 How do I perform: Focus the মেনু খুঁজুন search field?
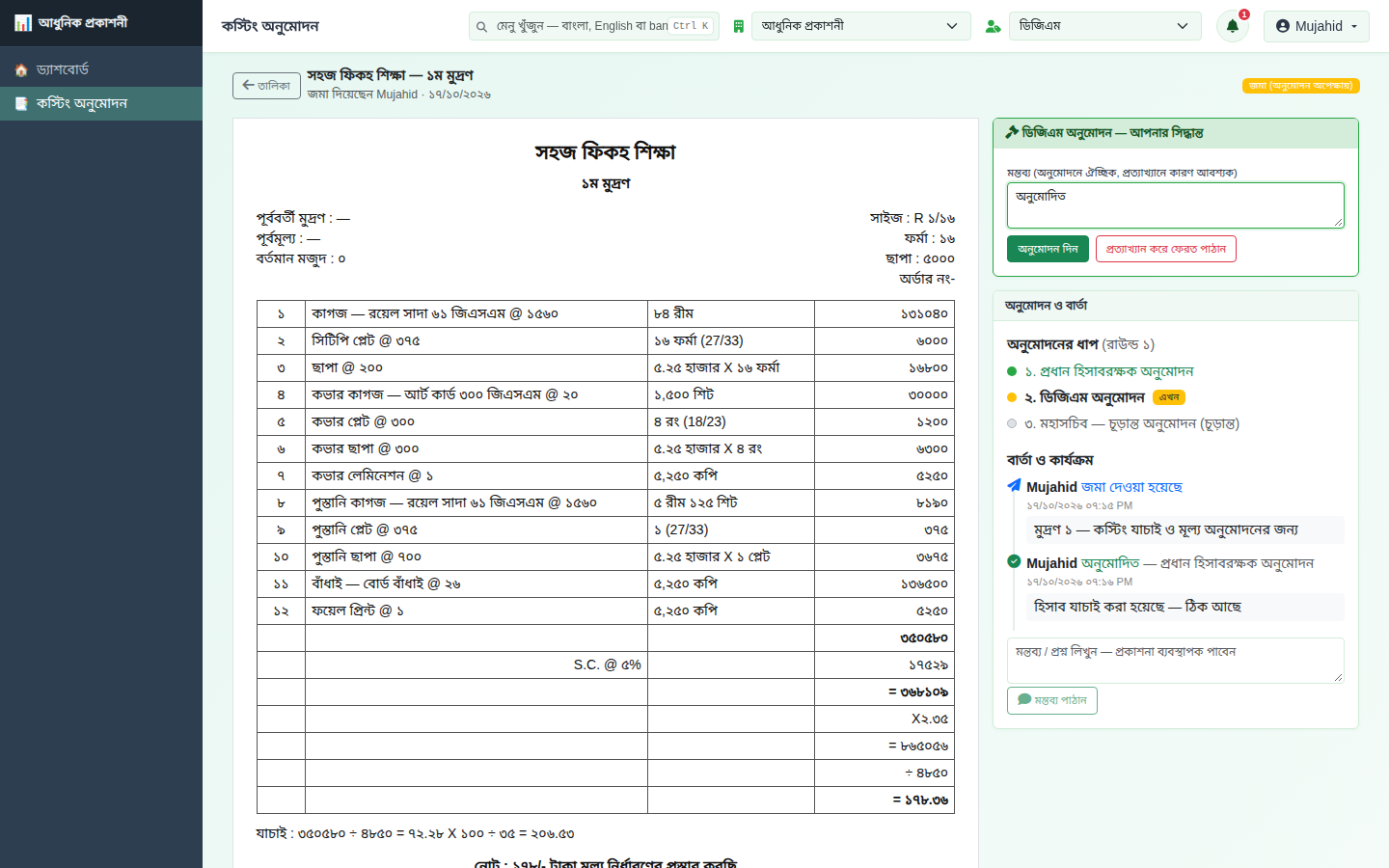click(594, 26)
